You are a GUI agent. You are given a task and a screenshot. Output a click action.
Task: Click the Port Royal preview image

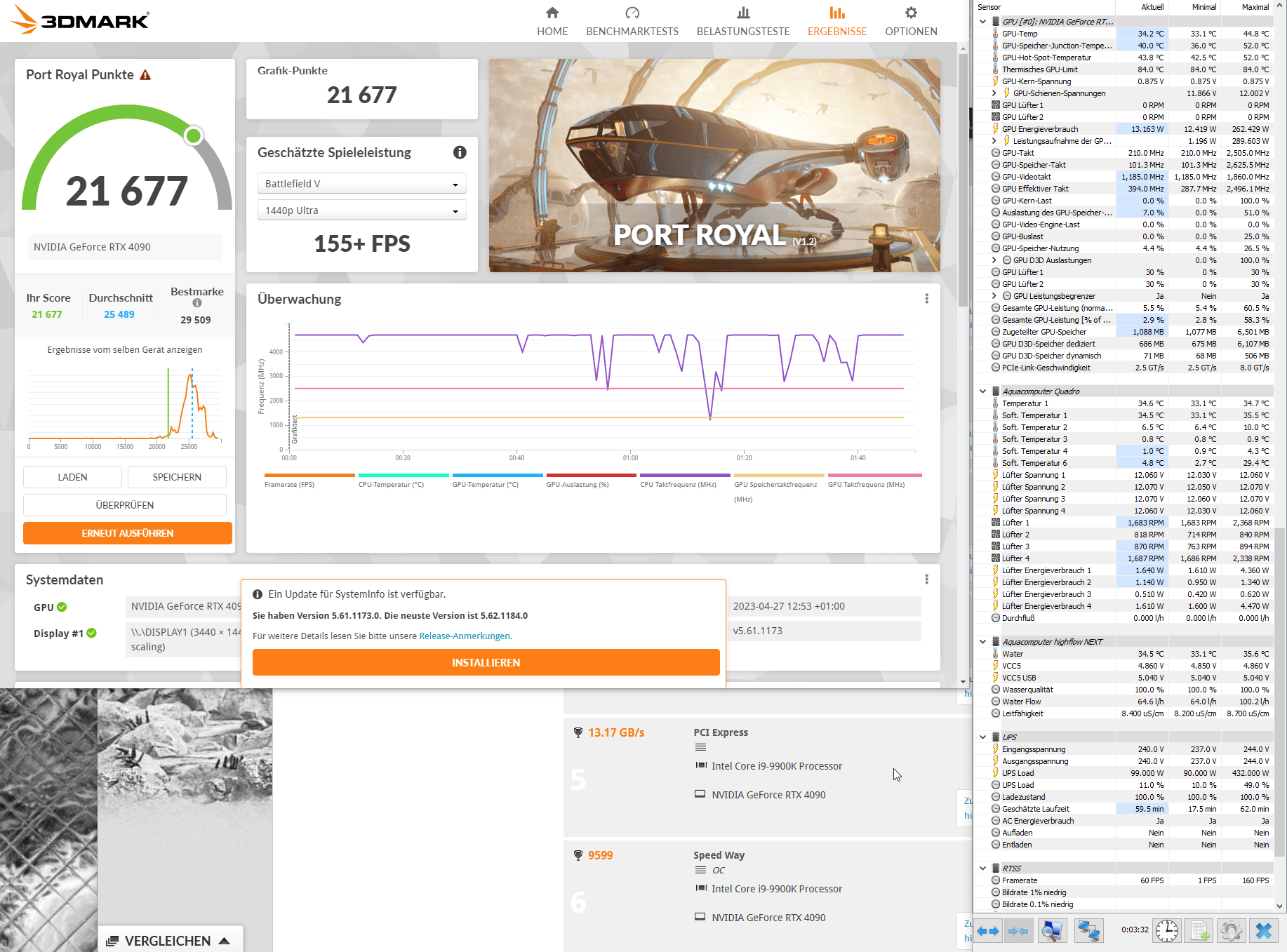(x=714, y=166)
